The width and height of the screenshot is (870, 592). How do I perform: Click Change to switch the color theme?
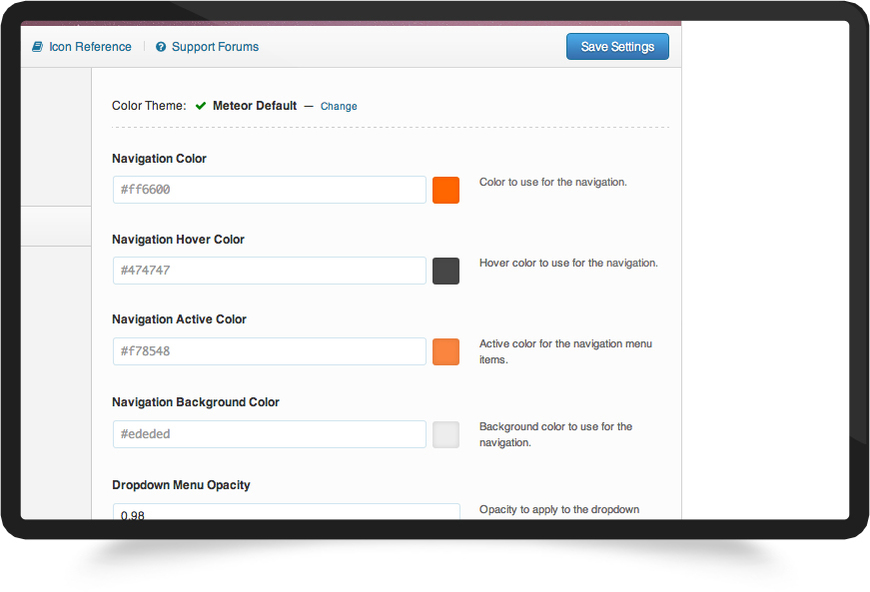pos(339,106)
